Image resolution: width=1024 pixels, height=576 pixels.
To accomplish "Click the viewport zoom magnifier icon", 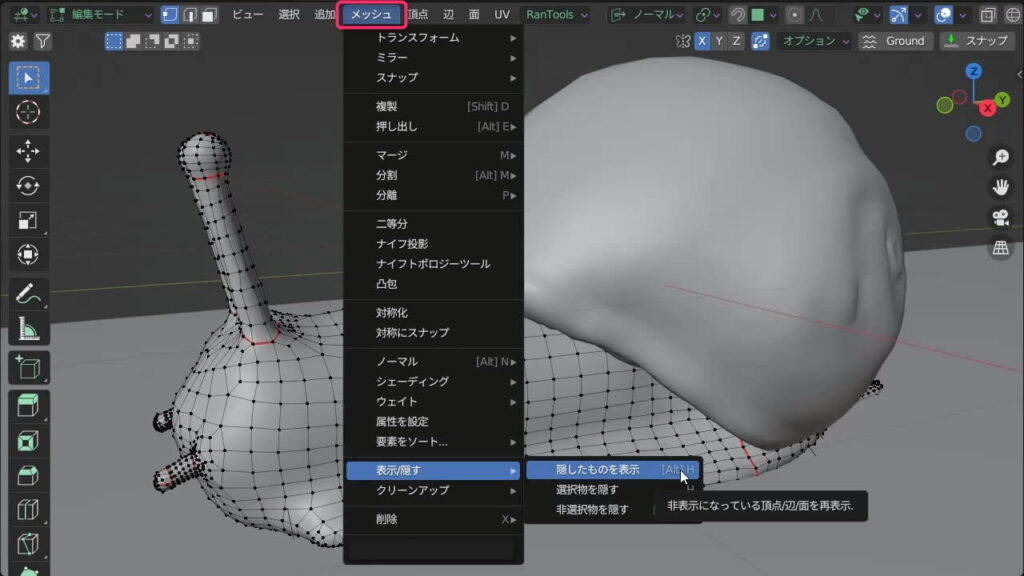I will (x=1000, y=157).
